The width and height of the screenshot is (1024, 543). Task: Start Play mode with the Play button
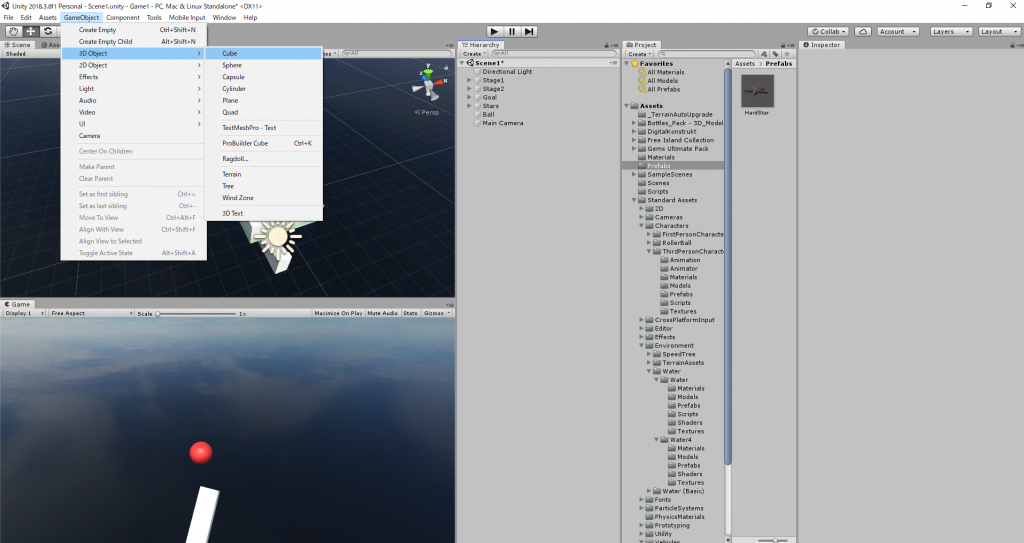tap(494, 31)
